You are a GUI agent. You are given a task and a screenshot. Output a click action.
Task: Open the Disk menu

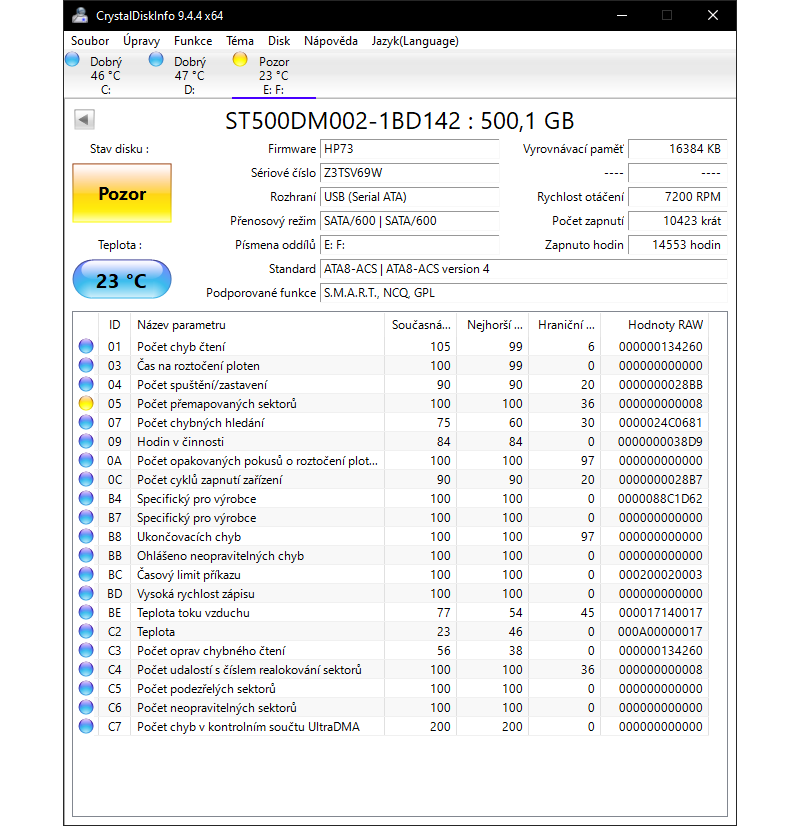click(x=279, y=41)
